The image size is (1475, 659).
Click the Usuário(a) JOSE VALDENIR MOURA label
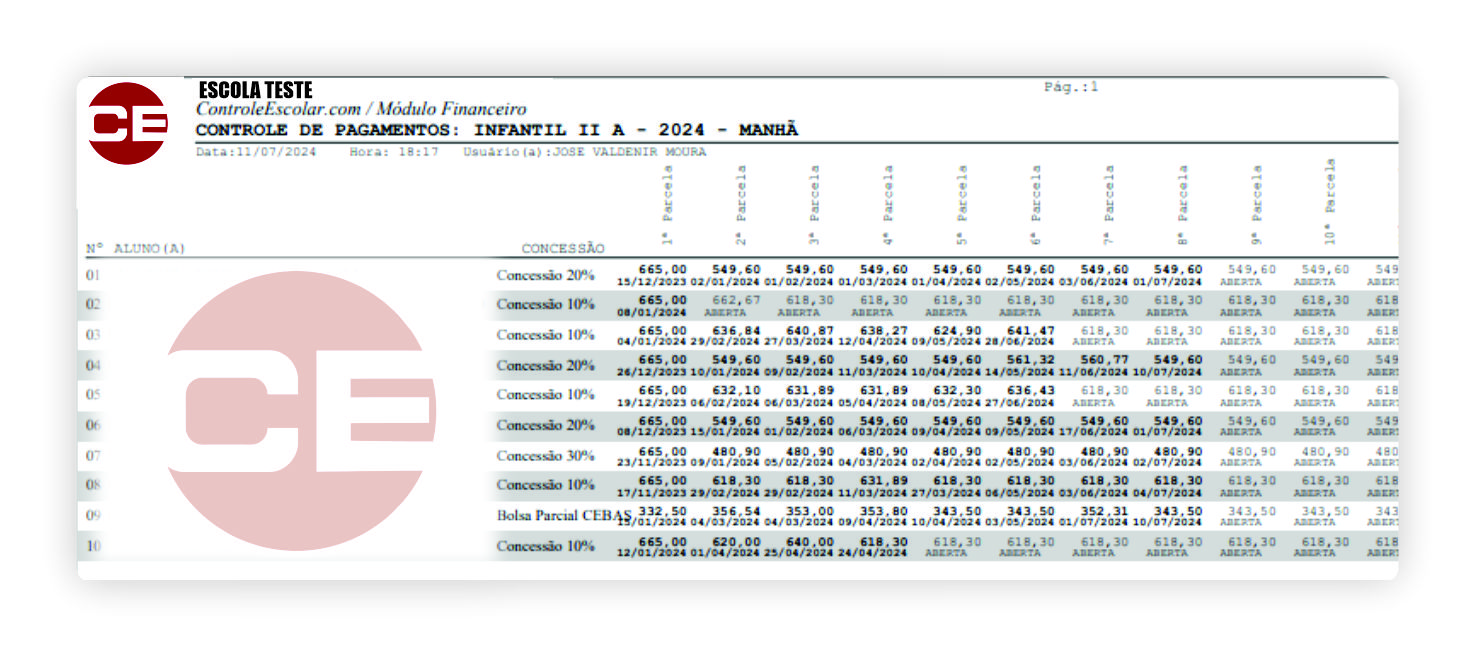584,152
